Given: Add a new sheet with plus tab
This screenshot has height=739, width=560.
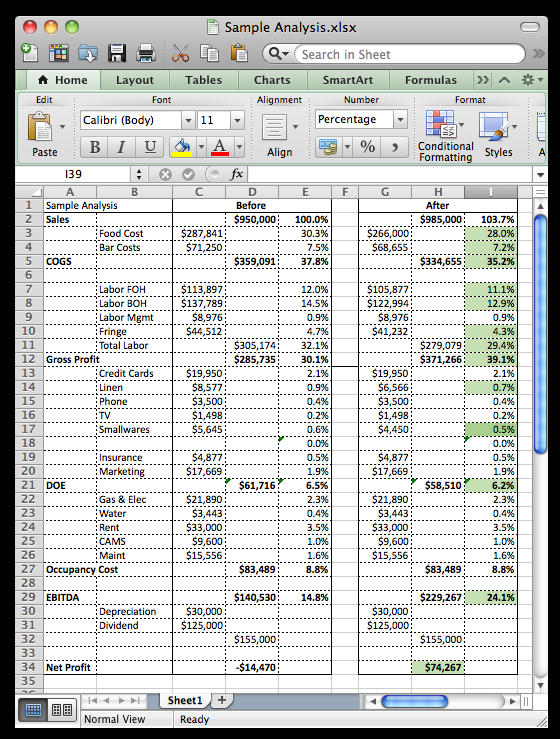Looking at the screenshot, I should [222, 700].
